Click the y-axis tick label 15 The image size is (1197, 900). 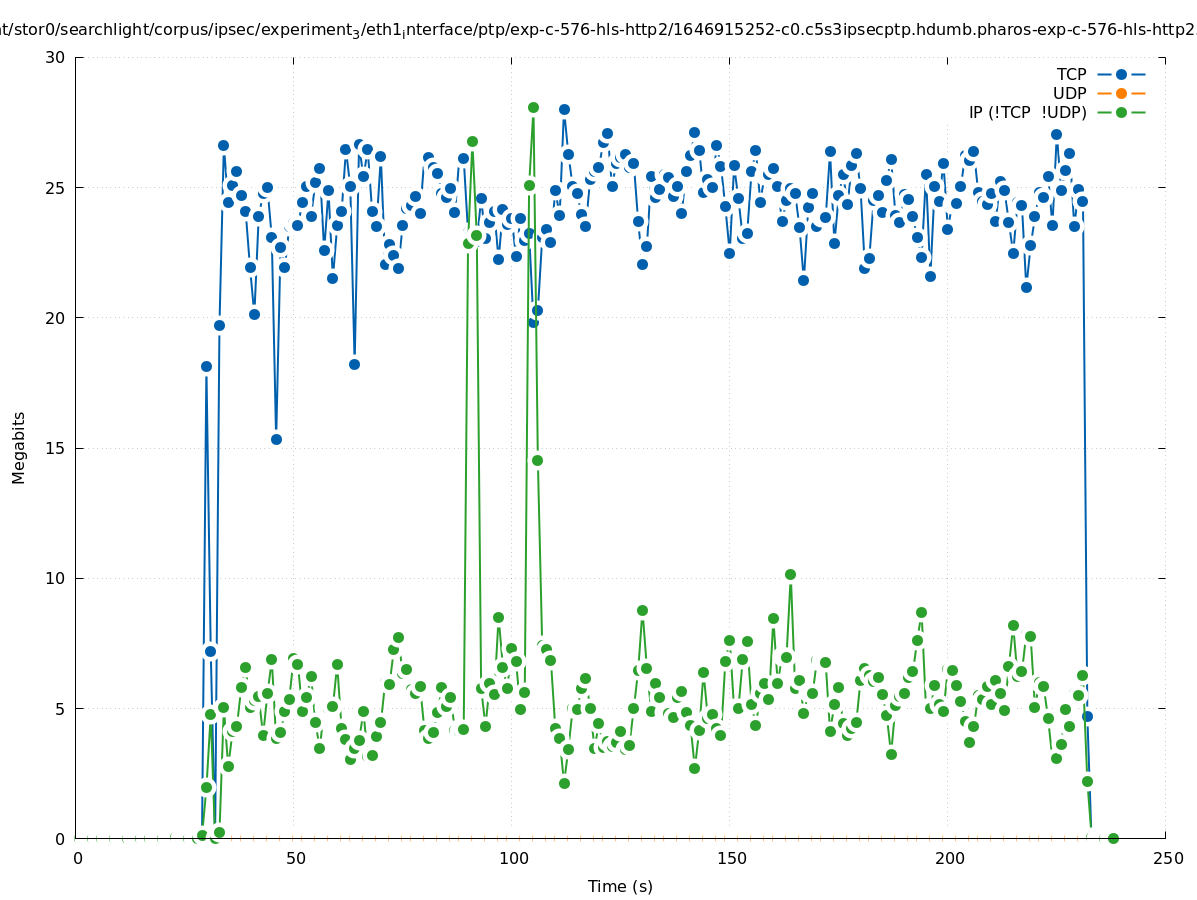[x=55, y=448]
